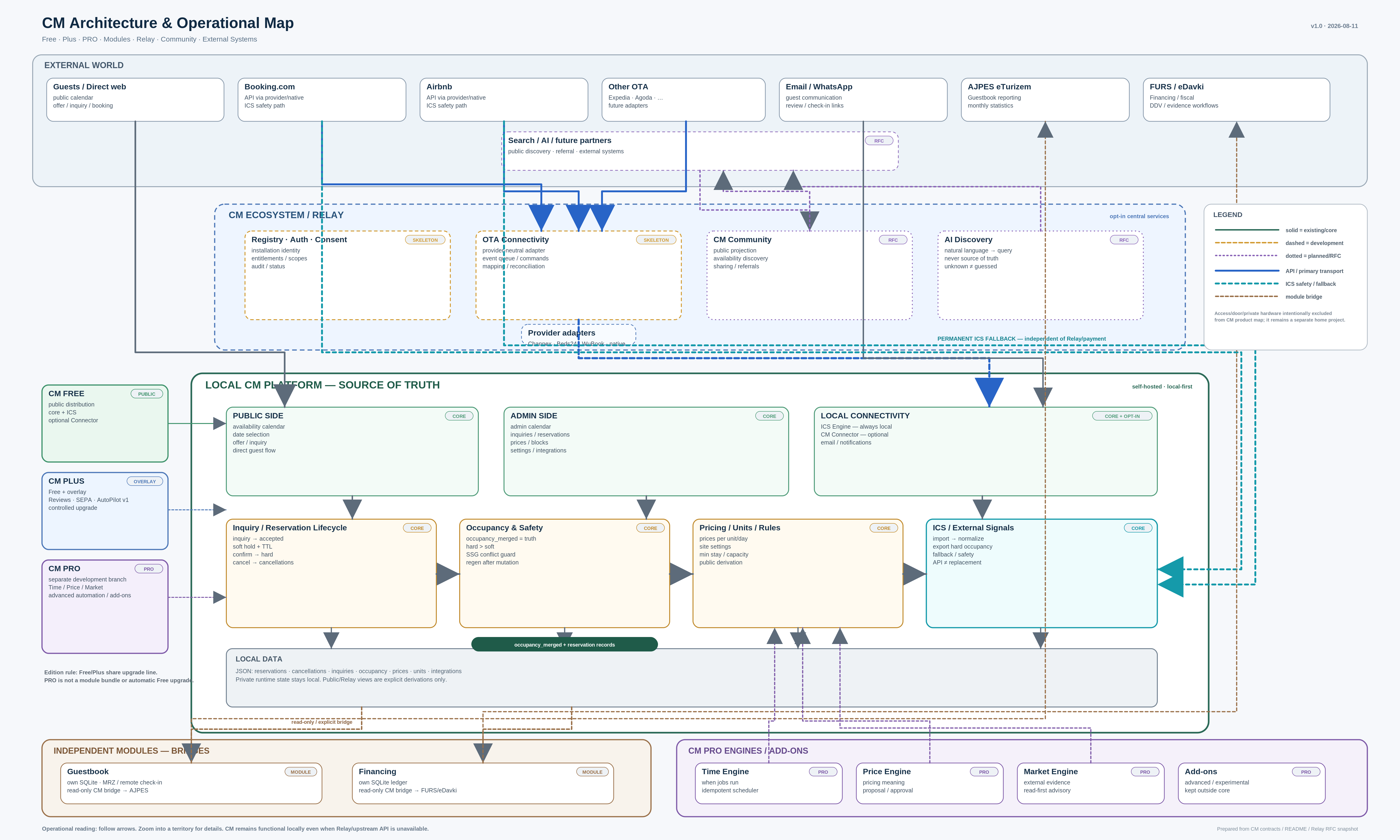Select the Inquiry / Reservation Lifecycle box
Screen dimensions: 1400x840
click(331, 573)
